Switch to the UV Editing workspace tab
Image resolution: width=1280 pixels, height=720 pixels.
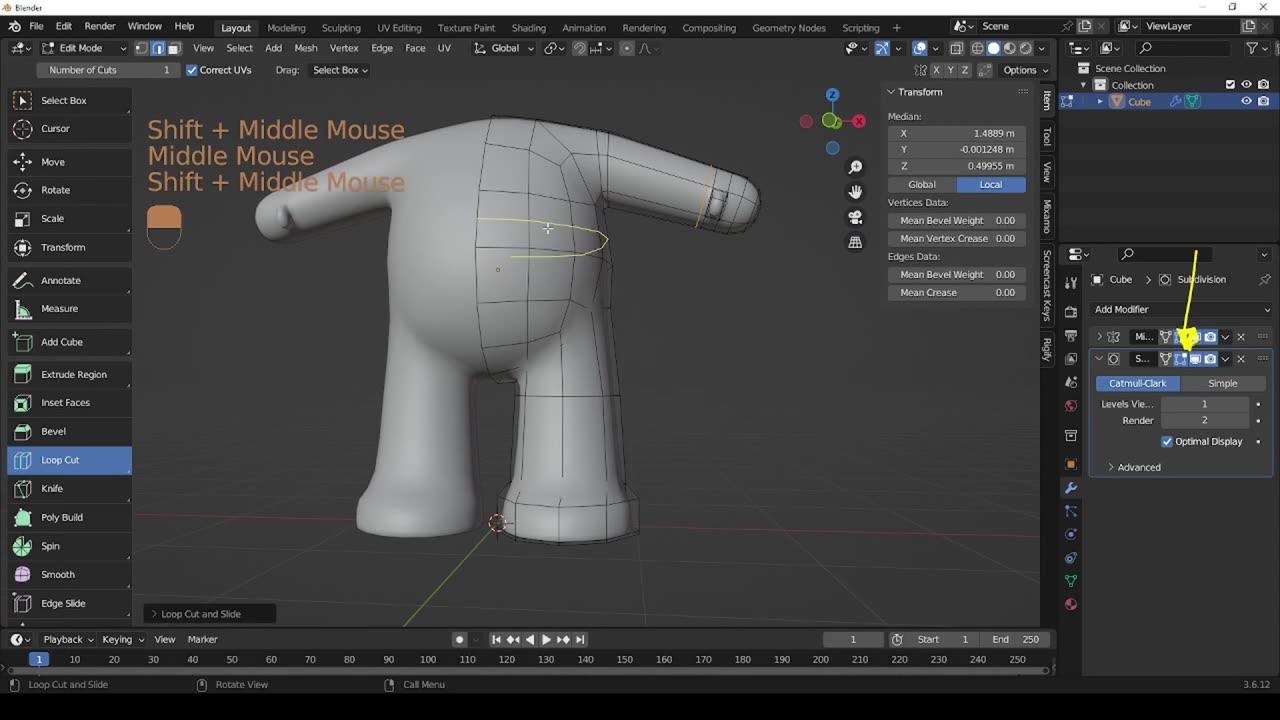click(x=399, y=28)
